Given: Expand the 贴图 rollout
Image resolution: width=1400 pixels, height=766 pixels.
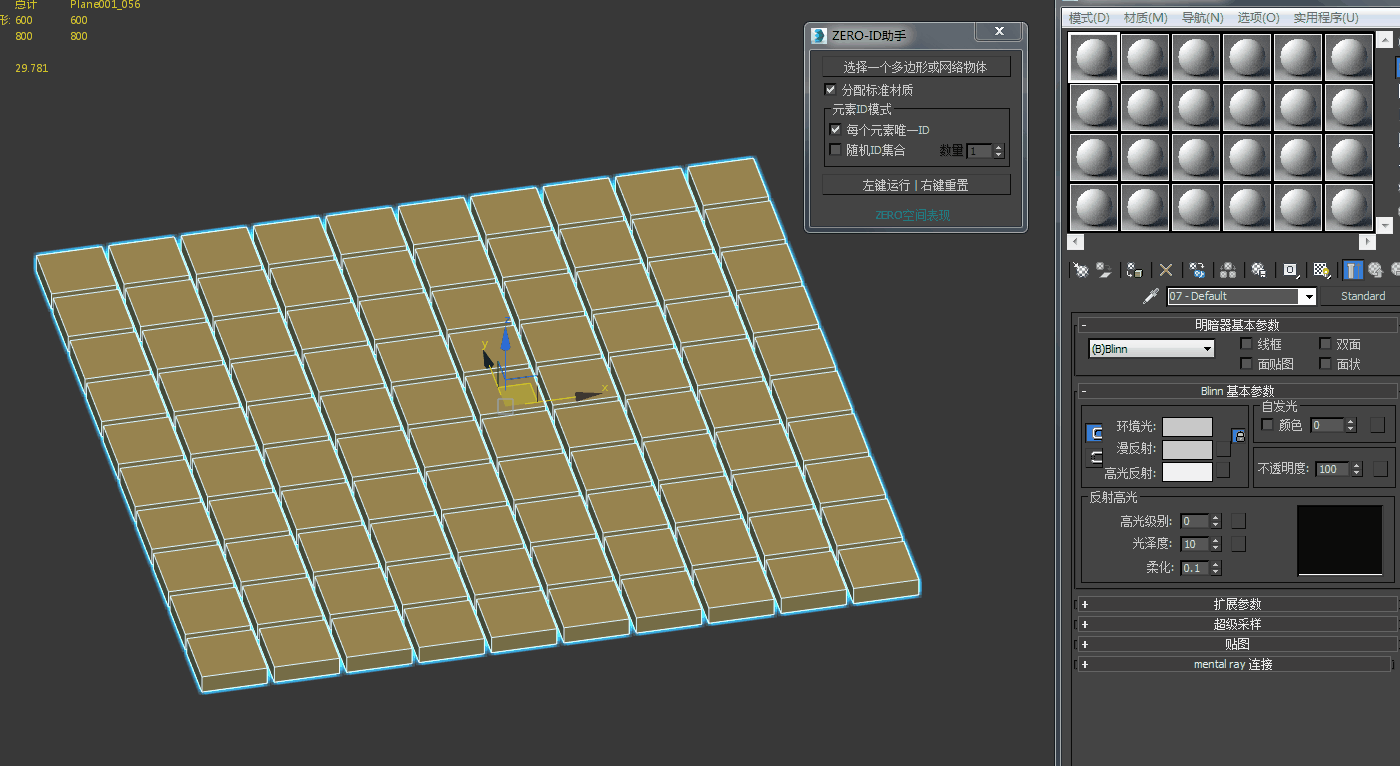Looking at the screenshot, I should 1236,644.
